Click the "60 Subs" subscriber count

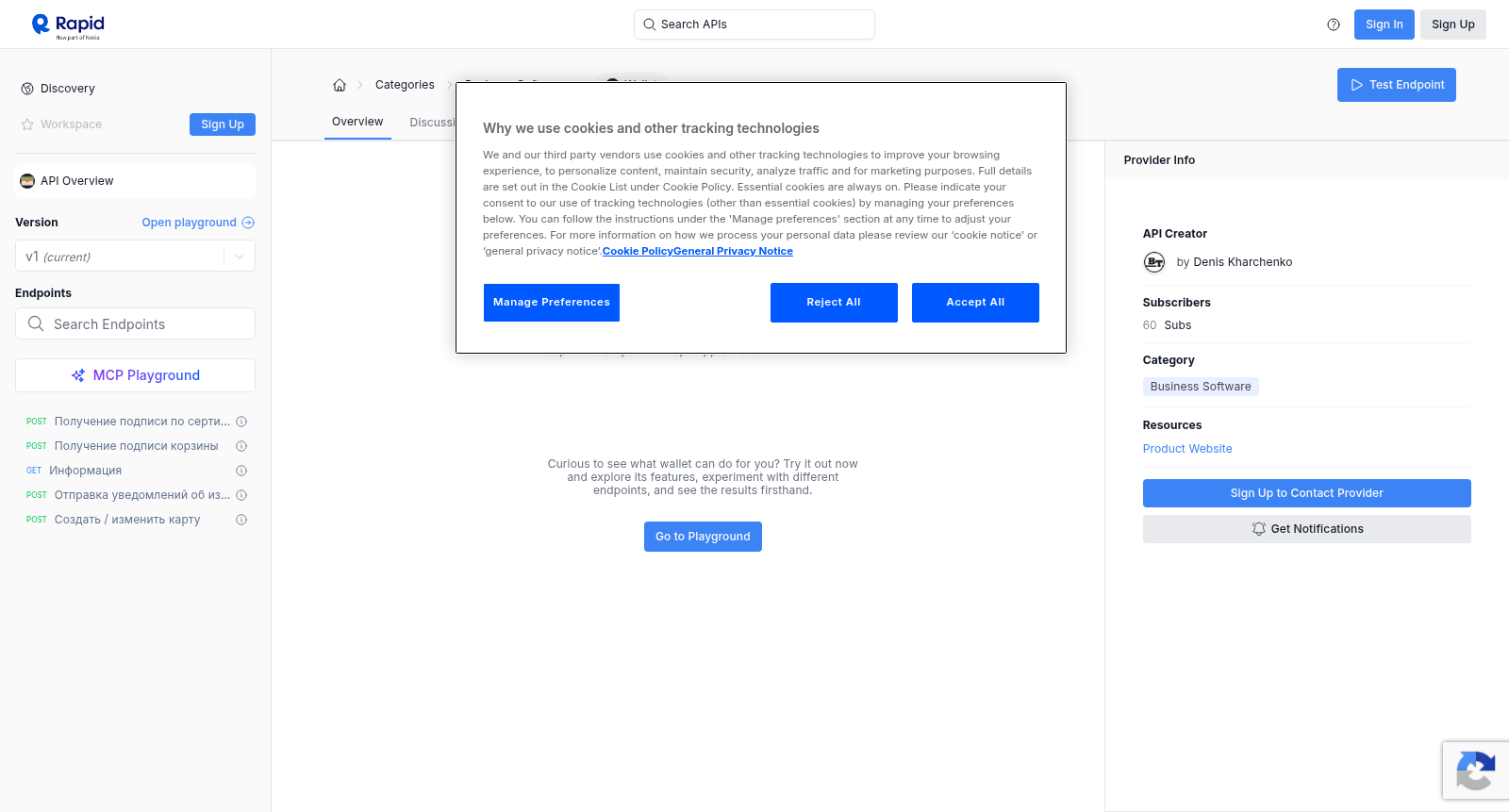point(1167,325)
